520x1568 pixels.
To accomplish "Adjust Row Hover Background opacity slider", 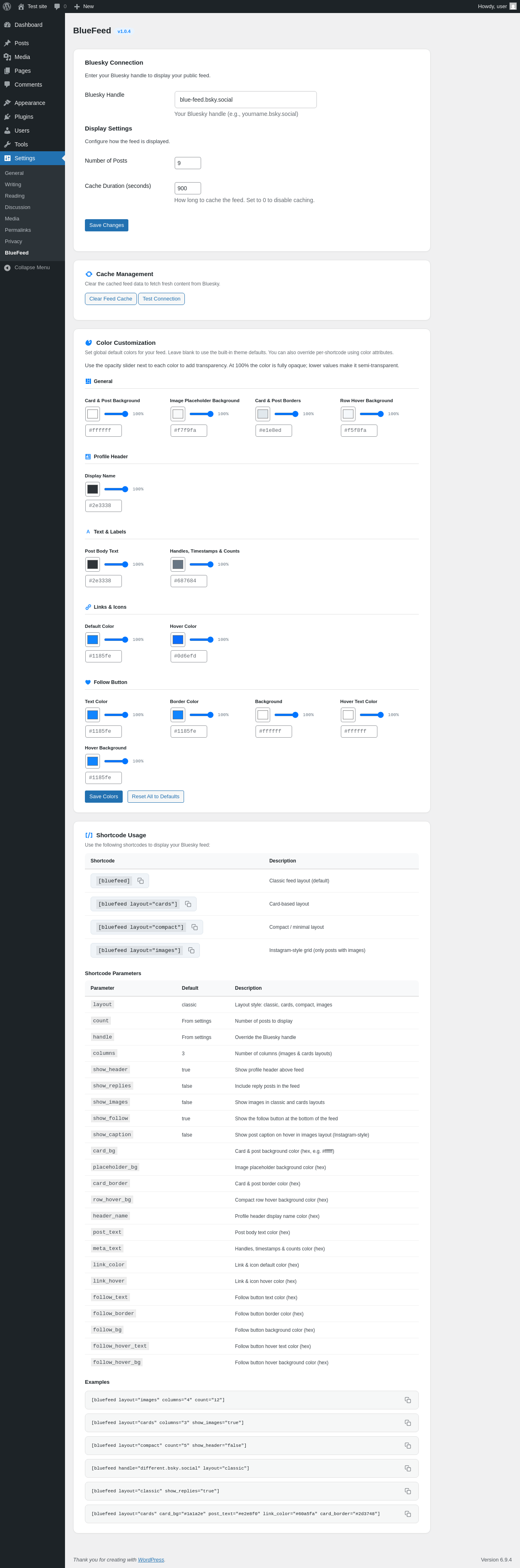I will tap(372, 414).
